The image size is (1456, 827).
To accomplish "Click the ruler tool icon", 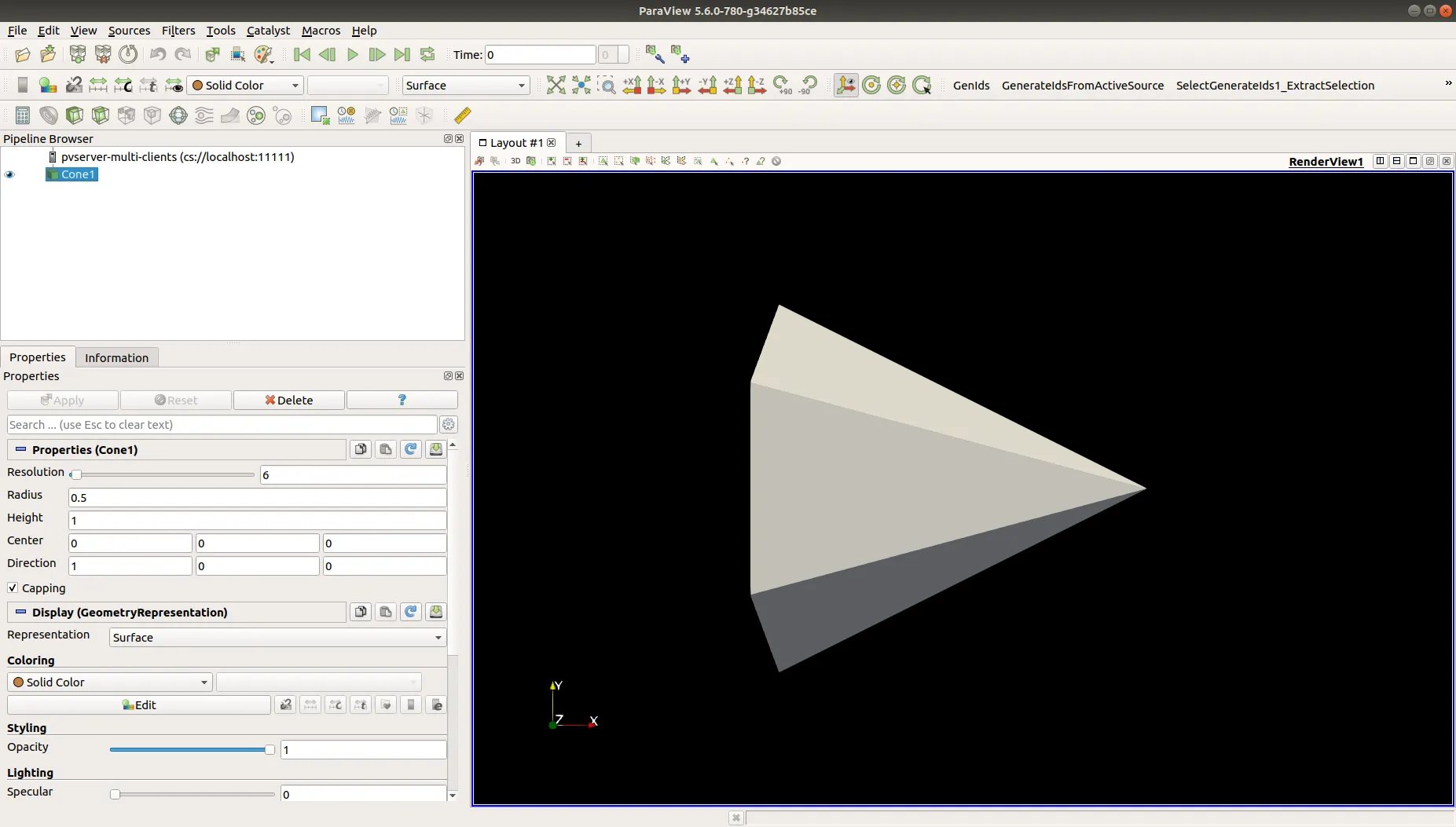I will pos(463,115).
